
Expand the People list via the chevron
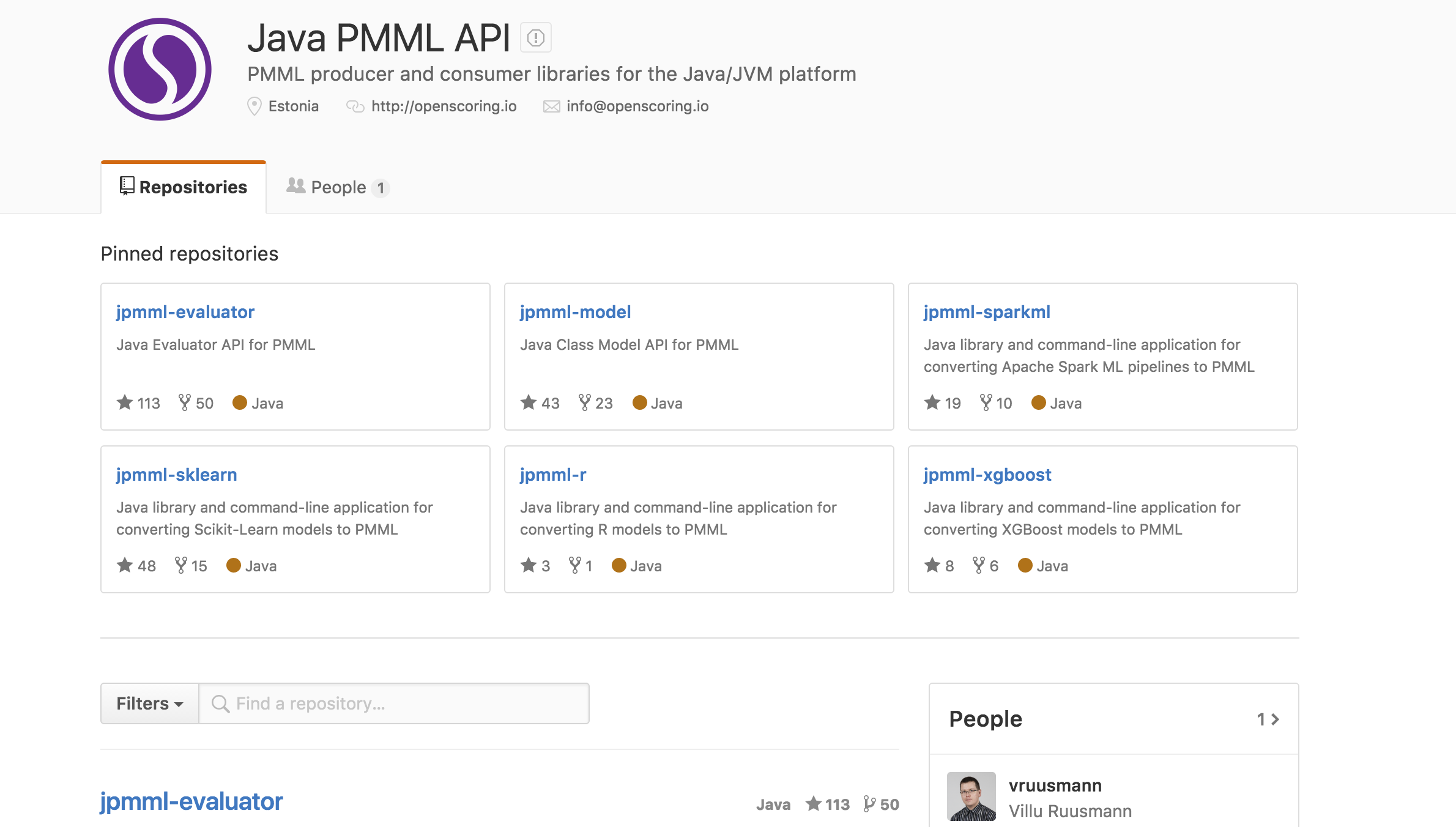coord(1275,719)
